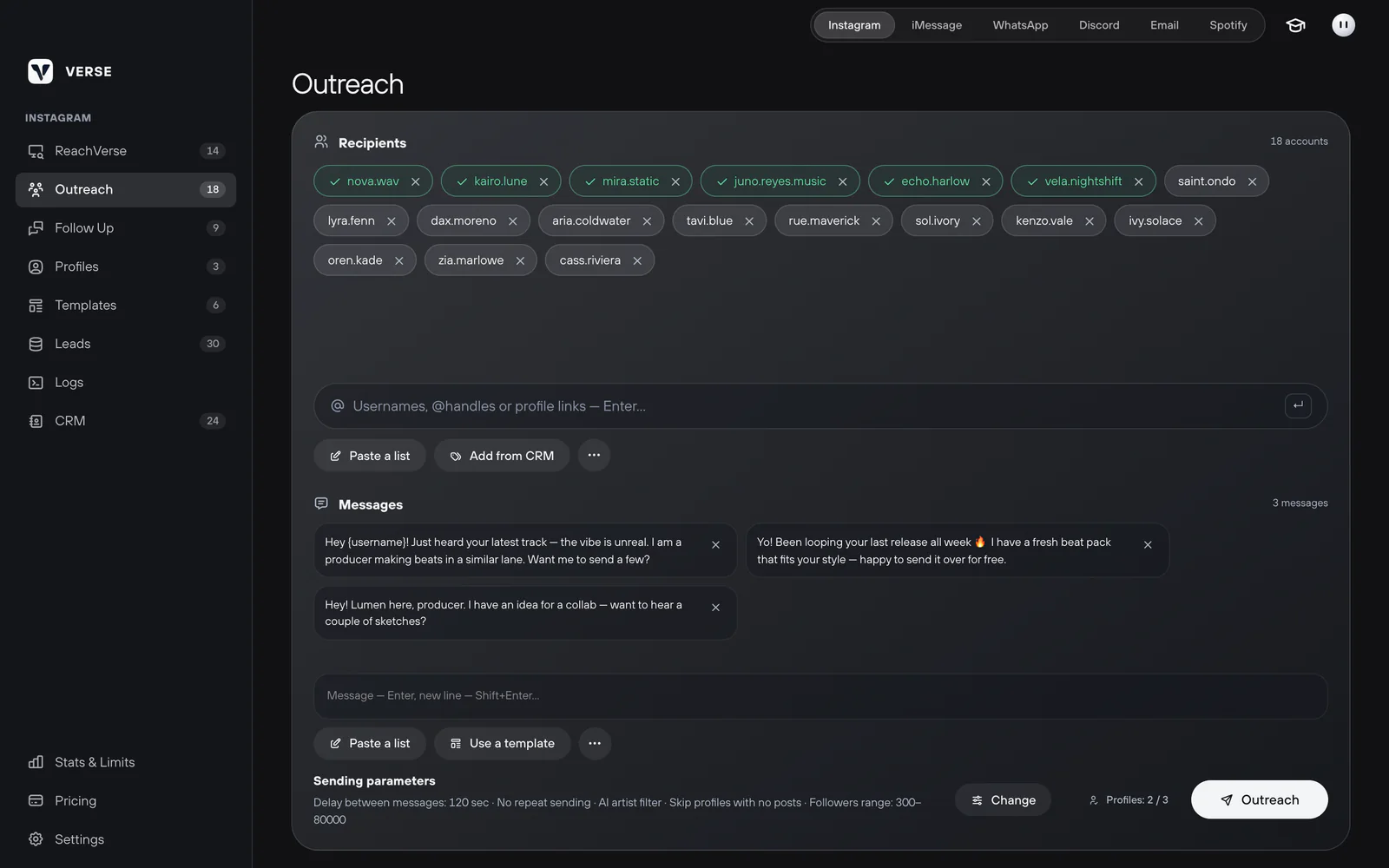1389x868 pixels.
Task: Remove kairo.lune from recipients
Action: pyautogui.click(x=544, y=181)
